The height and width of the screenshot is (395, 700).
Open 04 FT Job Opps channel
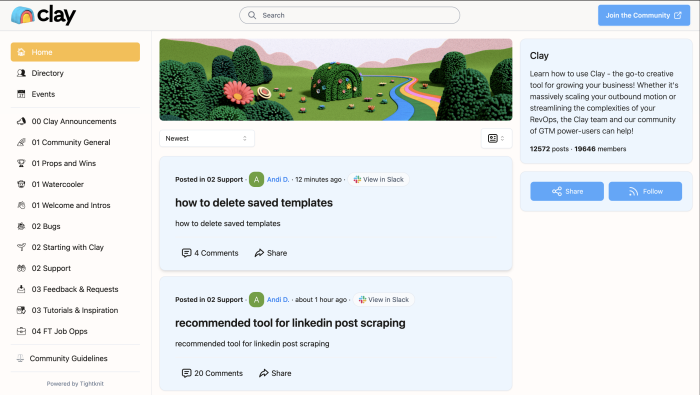75,331
